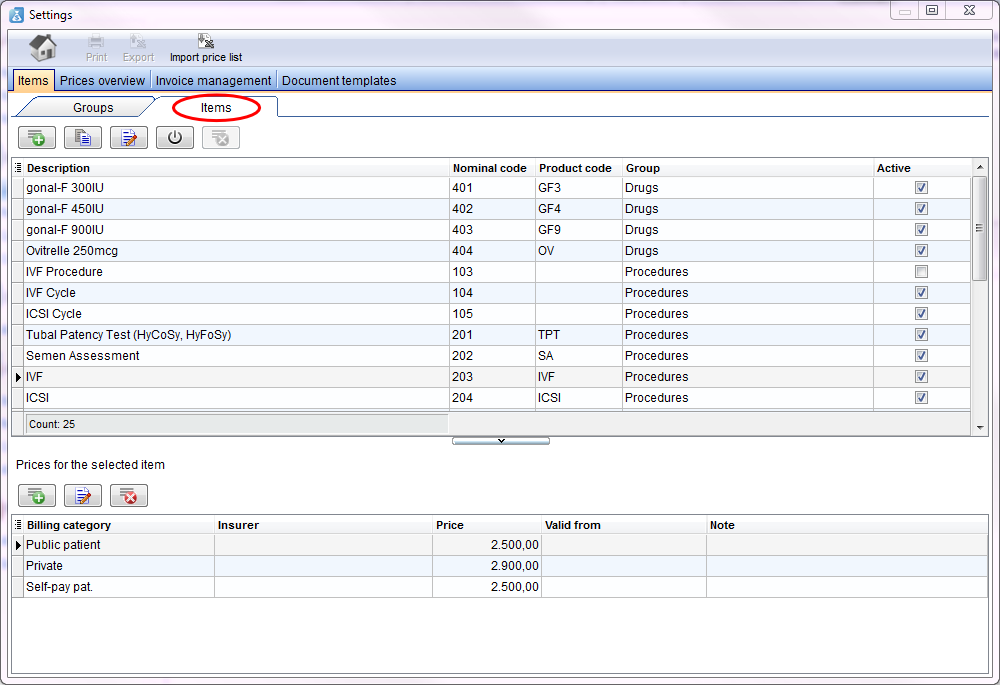Click the items table vertical scrollbar thumb
Screen dimensions: 1000x685
point(979,228)
